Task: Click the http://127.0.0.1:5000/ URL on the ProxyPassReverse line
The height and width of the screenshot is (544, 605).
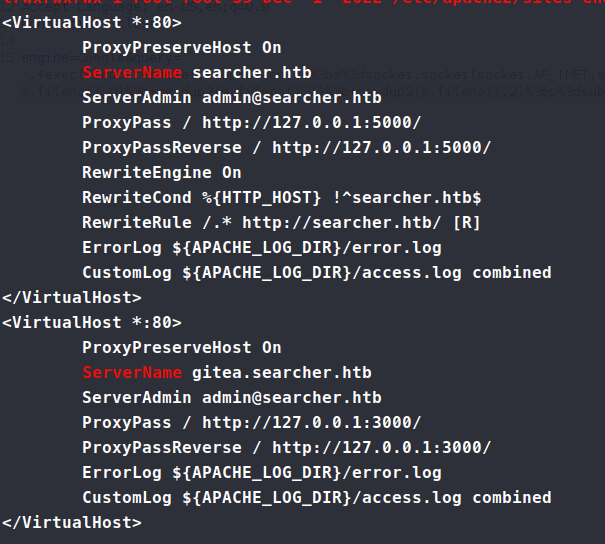Action: 381,147
